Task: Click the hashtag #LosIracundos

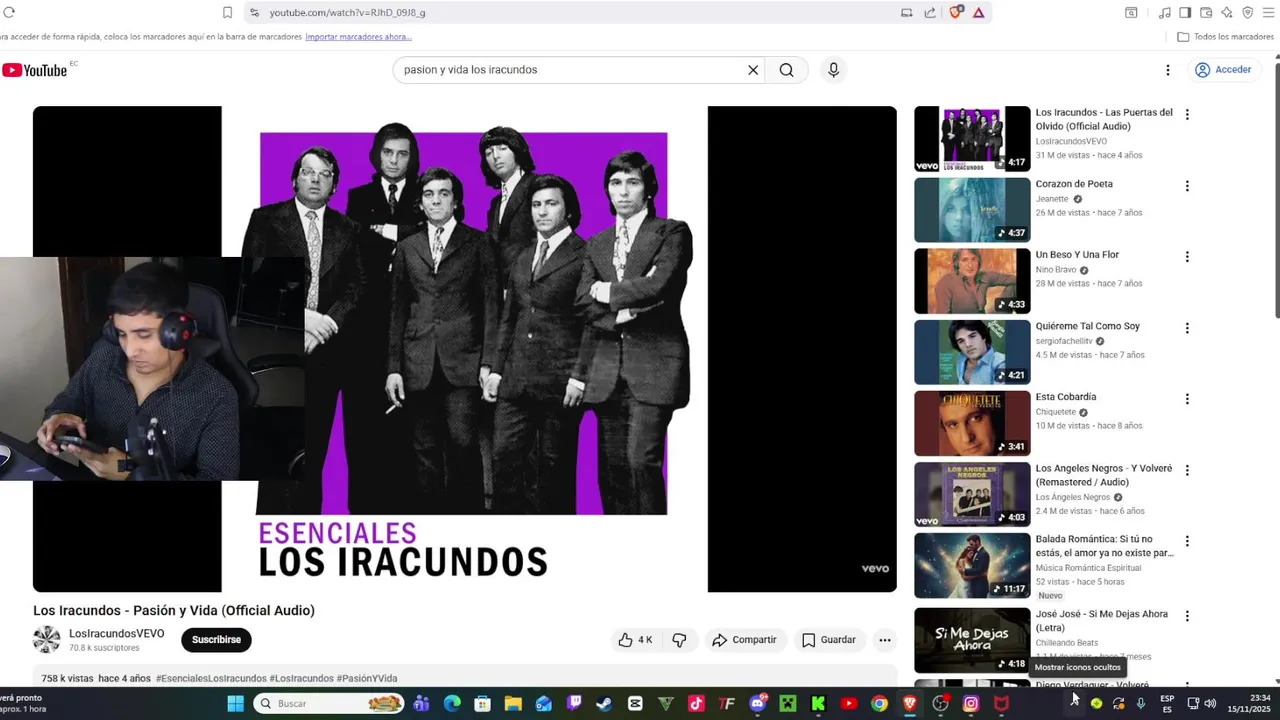Action: (x=301, y=678)
